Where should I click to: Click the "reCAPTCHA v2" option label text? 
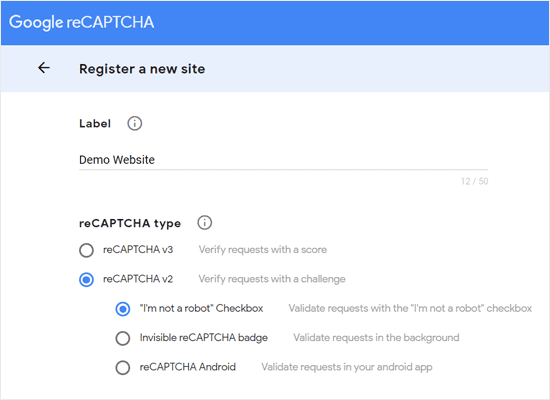138,279
